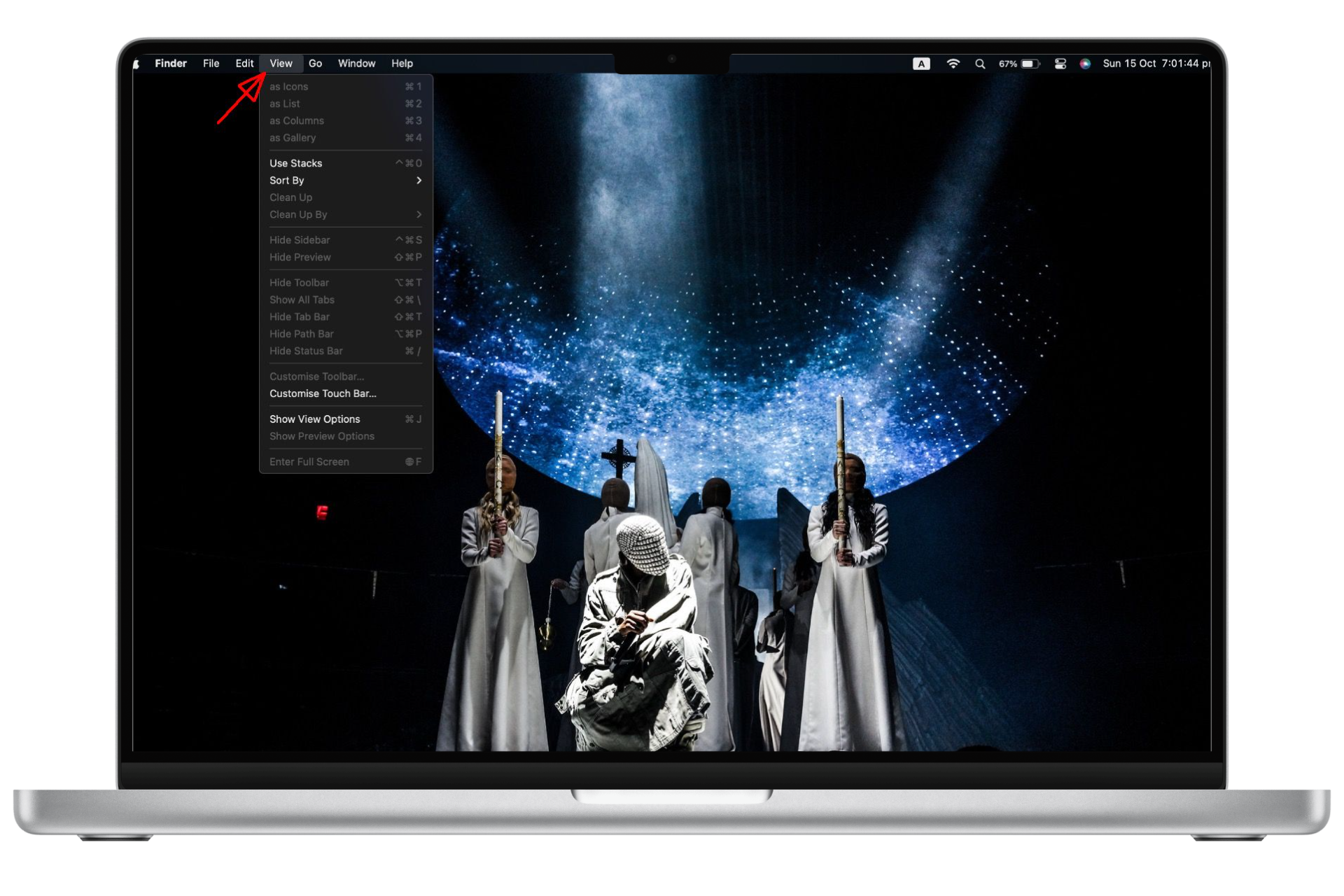This screenshot has width=1344, height=896.
Task: Click the keyboard input source icon
Action: tap(921, 64)
